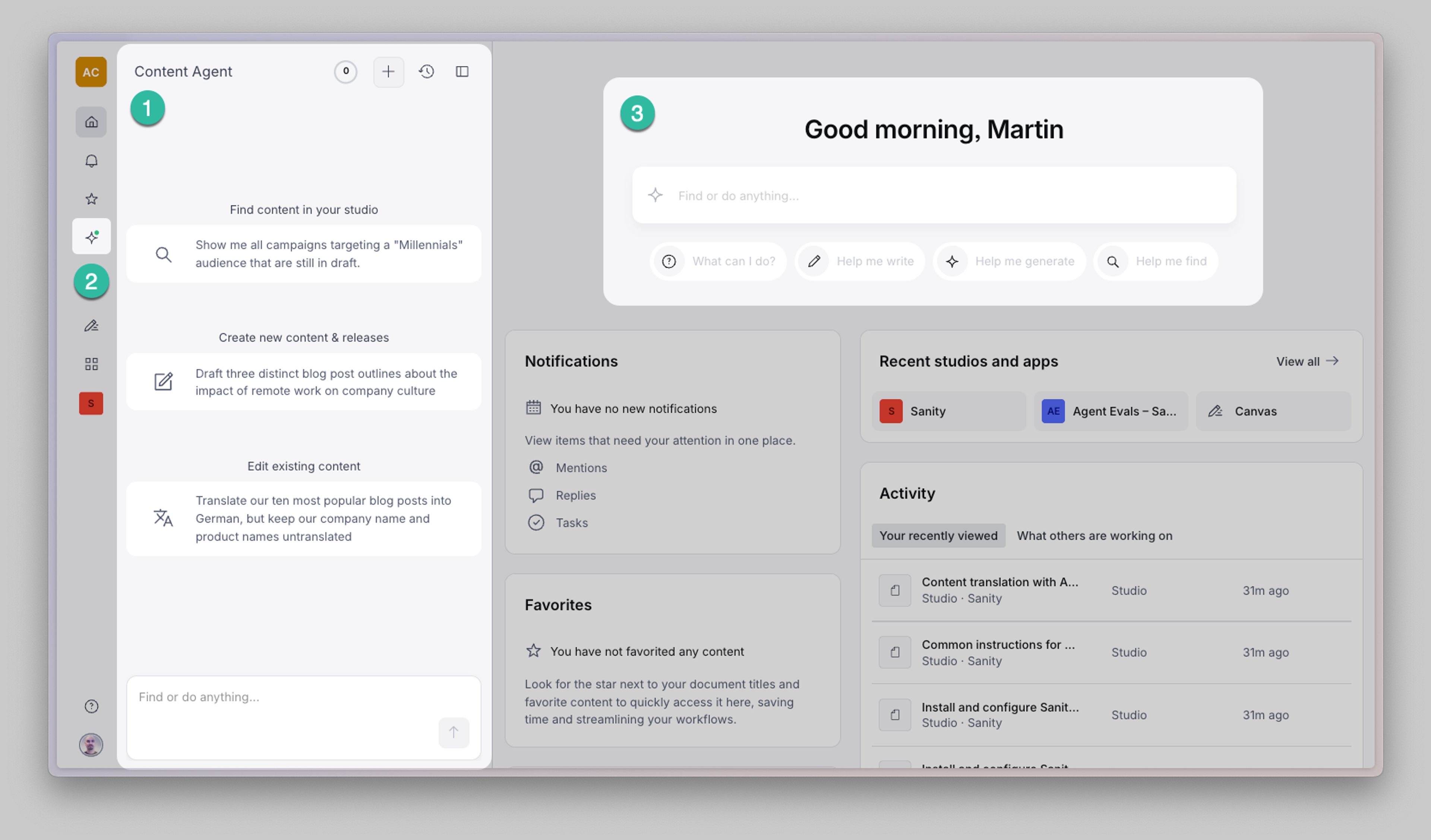
Task: Click Help me generate chip
Action: point(1009,261)
